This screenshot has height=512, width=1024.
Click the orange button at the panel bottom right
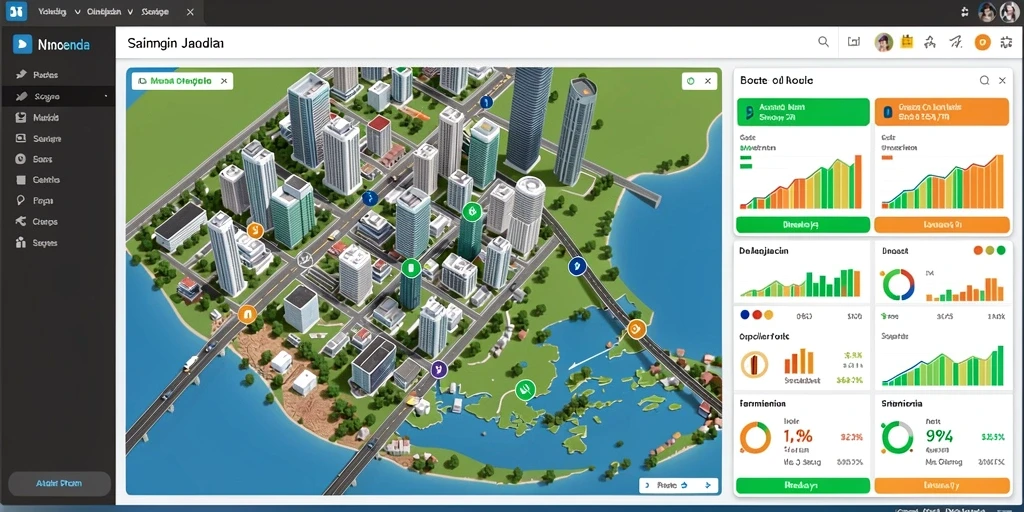tap(941, 485)
